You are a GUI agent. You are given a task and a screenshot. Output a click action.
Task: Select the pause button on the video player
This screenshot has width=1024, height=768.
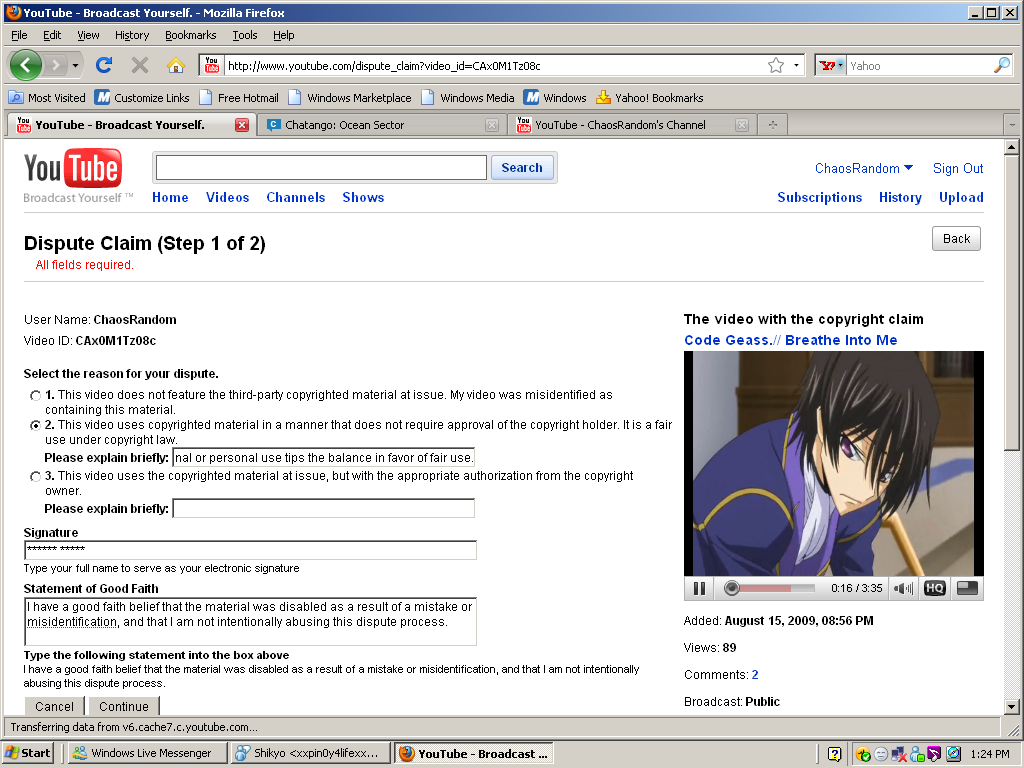click(700, 588)
